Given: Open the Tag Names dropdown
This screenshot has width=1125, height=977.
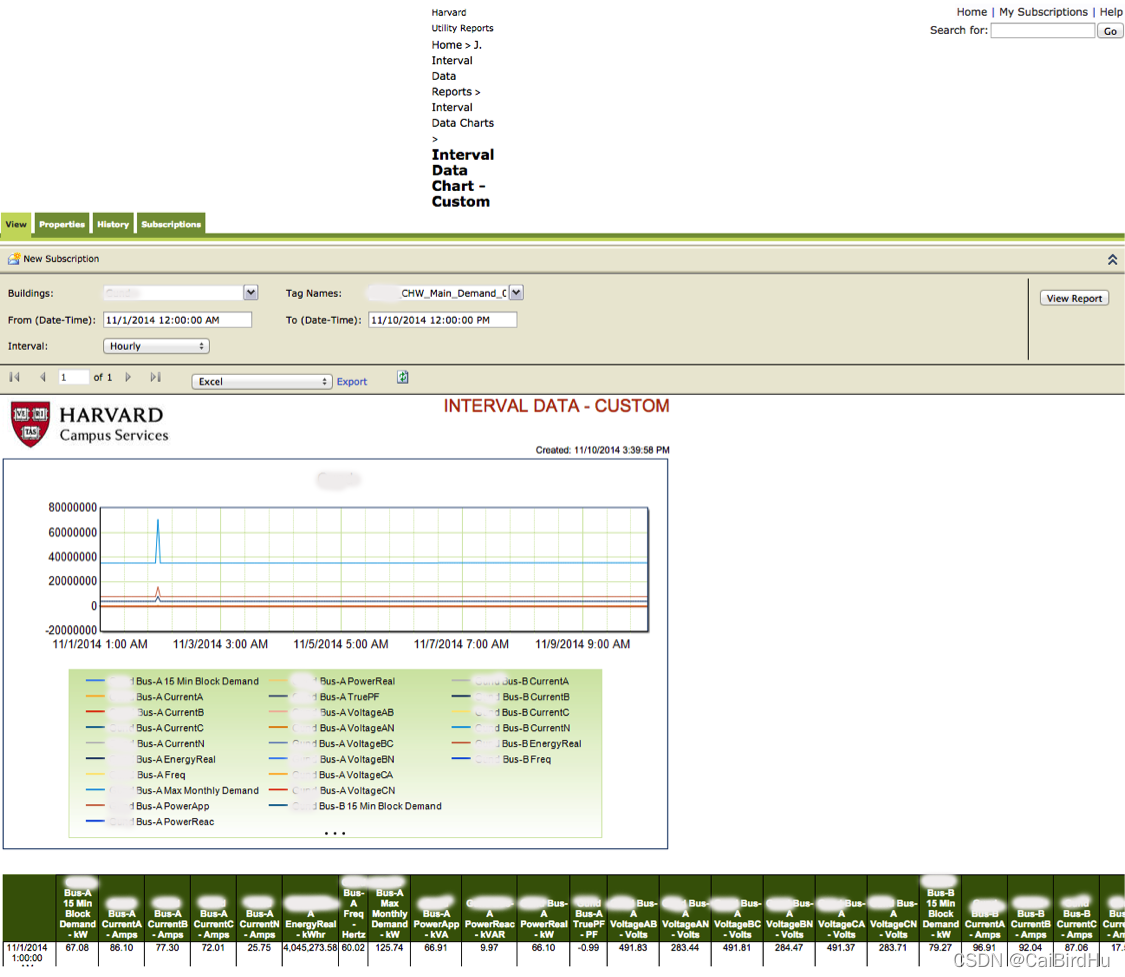Looking at the screenshot, I should [517, 293].
